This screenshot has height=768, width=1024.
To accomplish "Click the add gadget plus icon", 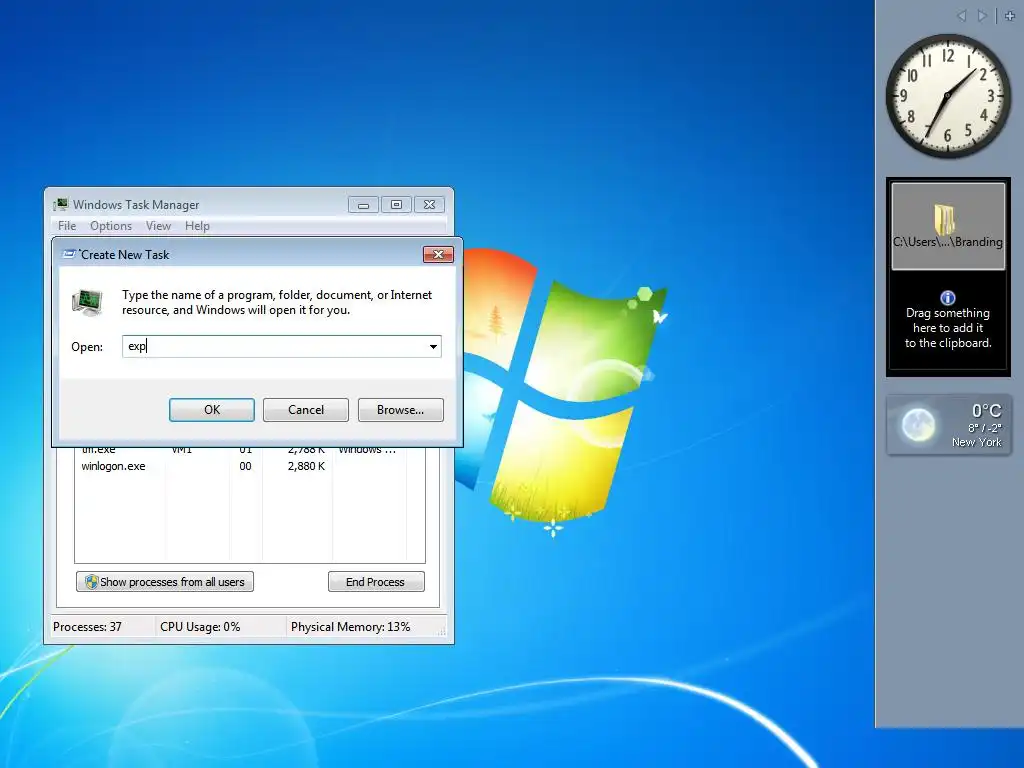I will click(1010, 16).
